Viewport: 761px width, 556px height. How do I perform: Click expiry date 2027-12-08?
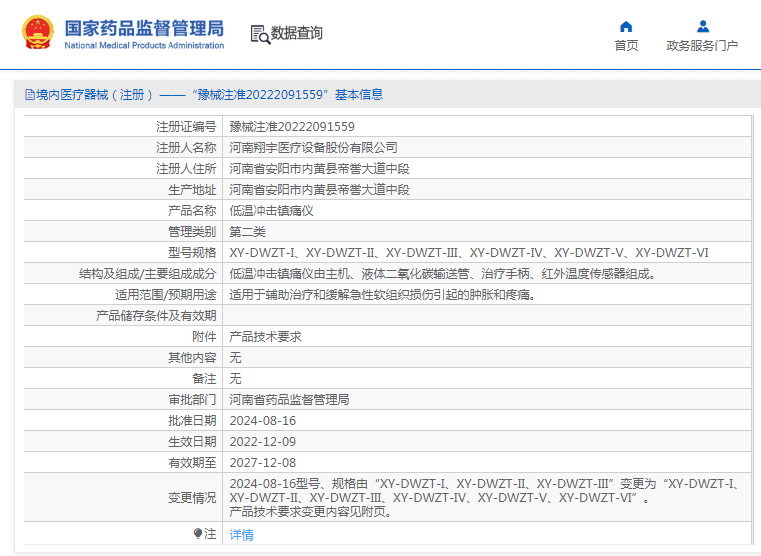pyautogui.click(x=263, y=463)
